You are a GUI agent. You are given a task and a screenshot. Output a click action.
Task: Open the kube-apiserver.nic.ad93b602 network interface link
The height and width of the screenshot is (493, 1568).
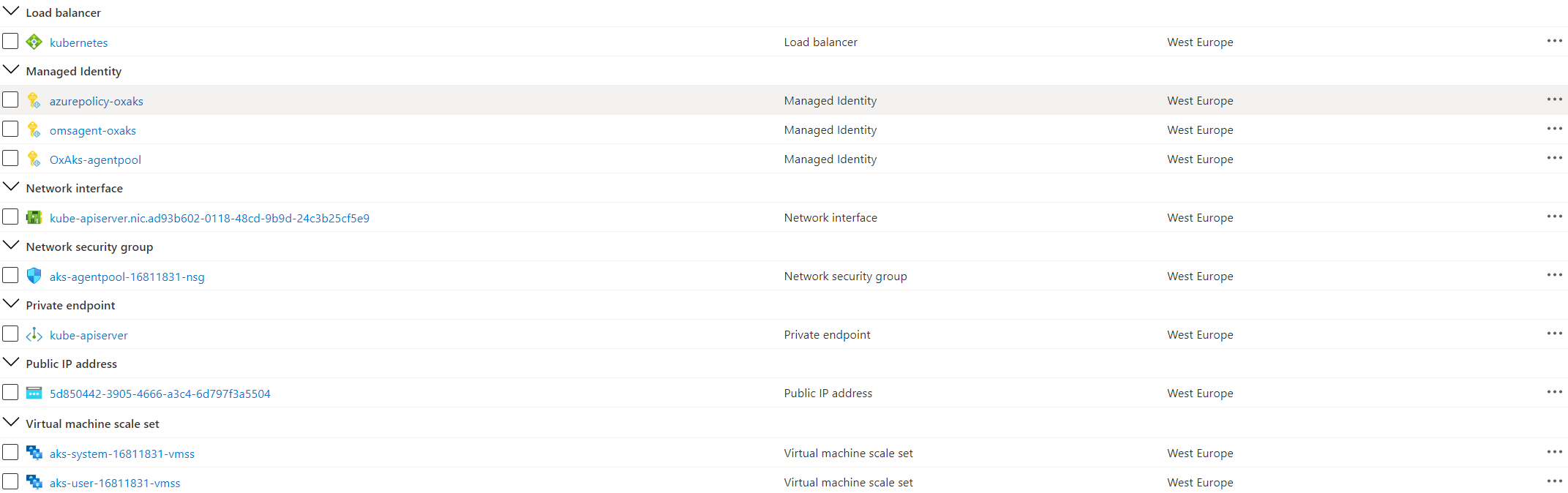(209, 218)
